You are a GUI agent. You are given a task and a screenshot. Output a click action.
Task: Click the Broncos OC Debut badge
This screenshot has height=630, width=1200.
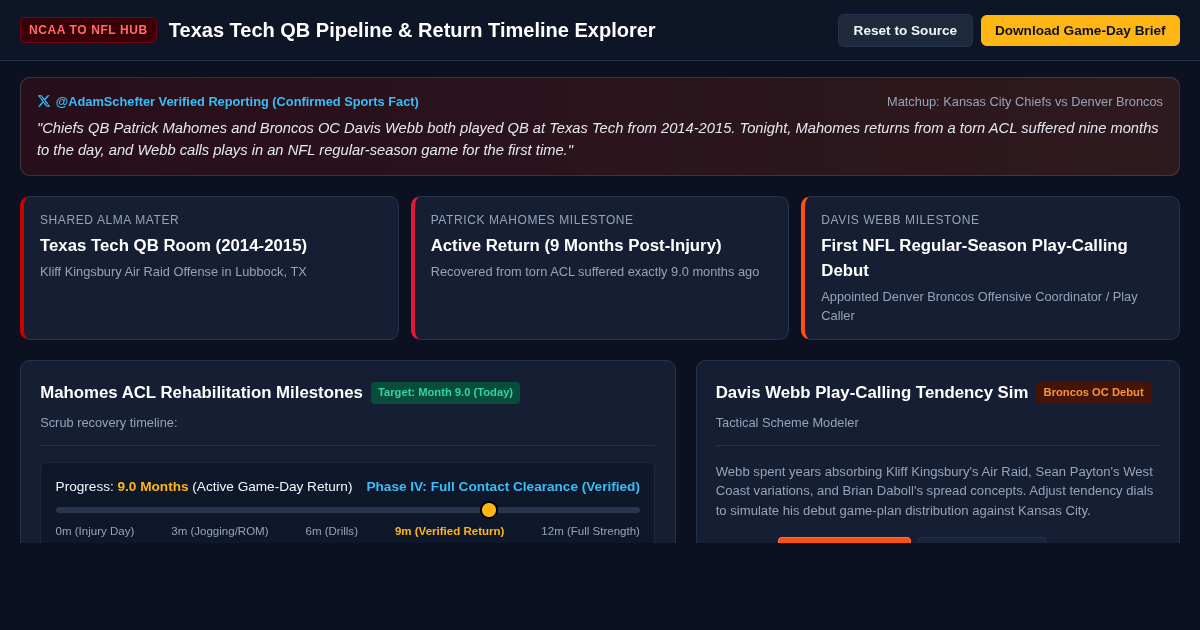click(x=1093, y=393)
